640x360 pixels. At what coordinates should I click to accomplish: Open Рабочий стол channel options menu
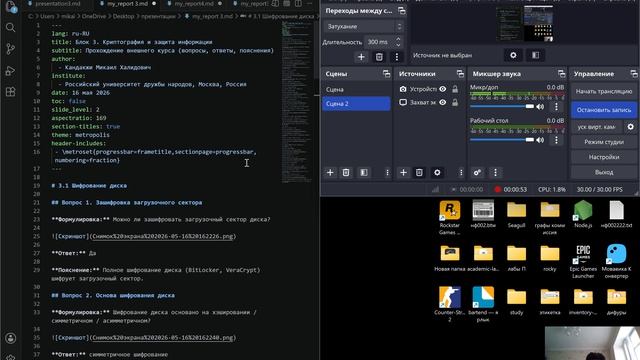tap(556, 140)
